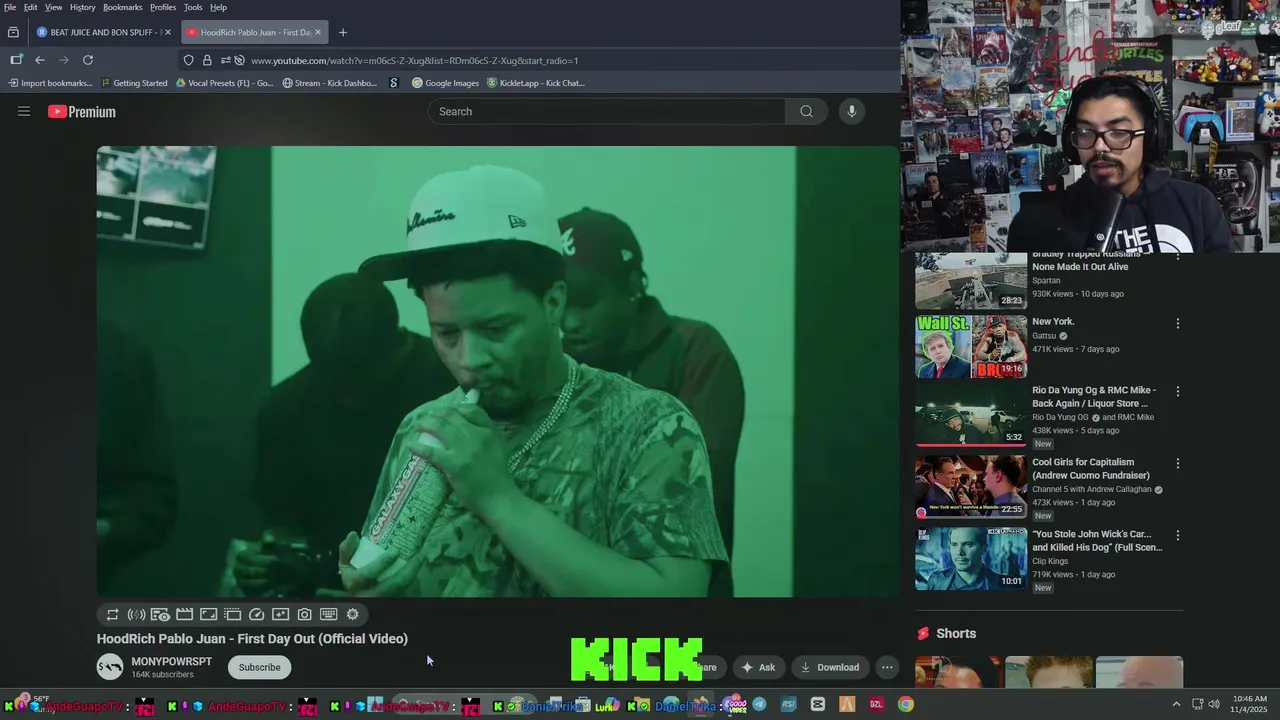Open playback speed gauge icon
The width and height of the screenshot is (1280, 720).
[x=256, y=615]
